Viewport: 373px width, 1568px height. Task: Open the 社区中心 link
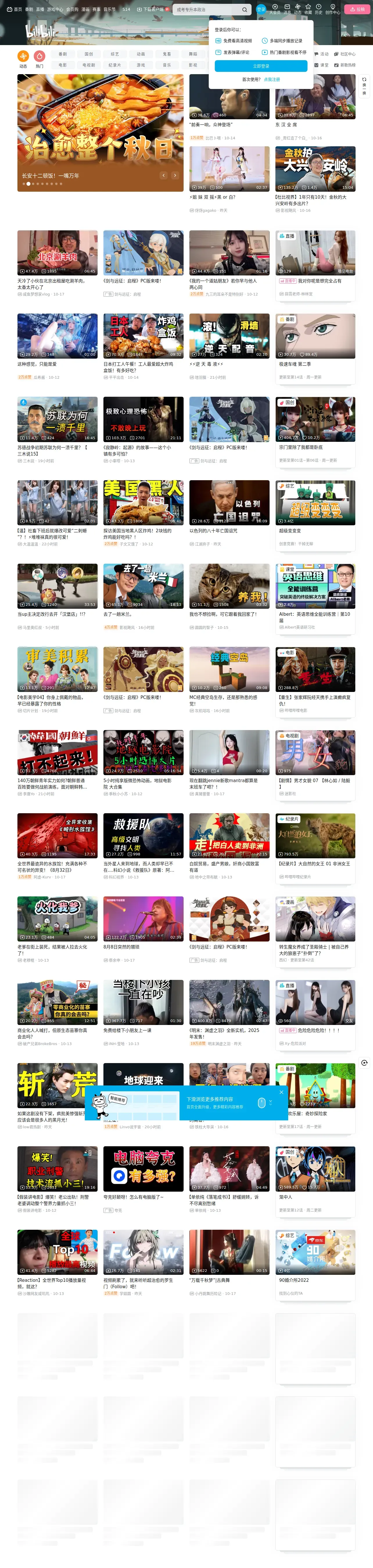point(345,54)
